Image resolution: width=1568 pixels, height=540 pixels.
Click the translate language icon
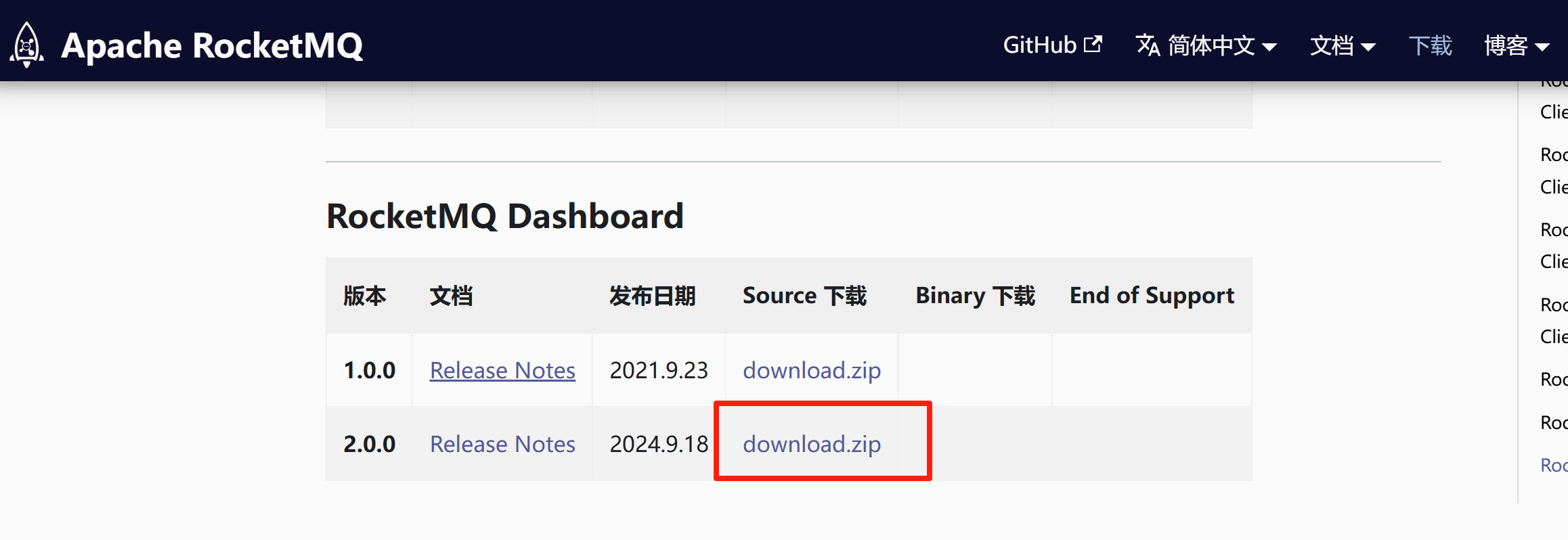(1148, 45)
